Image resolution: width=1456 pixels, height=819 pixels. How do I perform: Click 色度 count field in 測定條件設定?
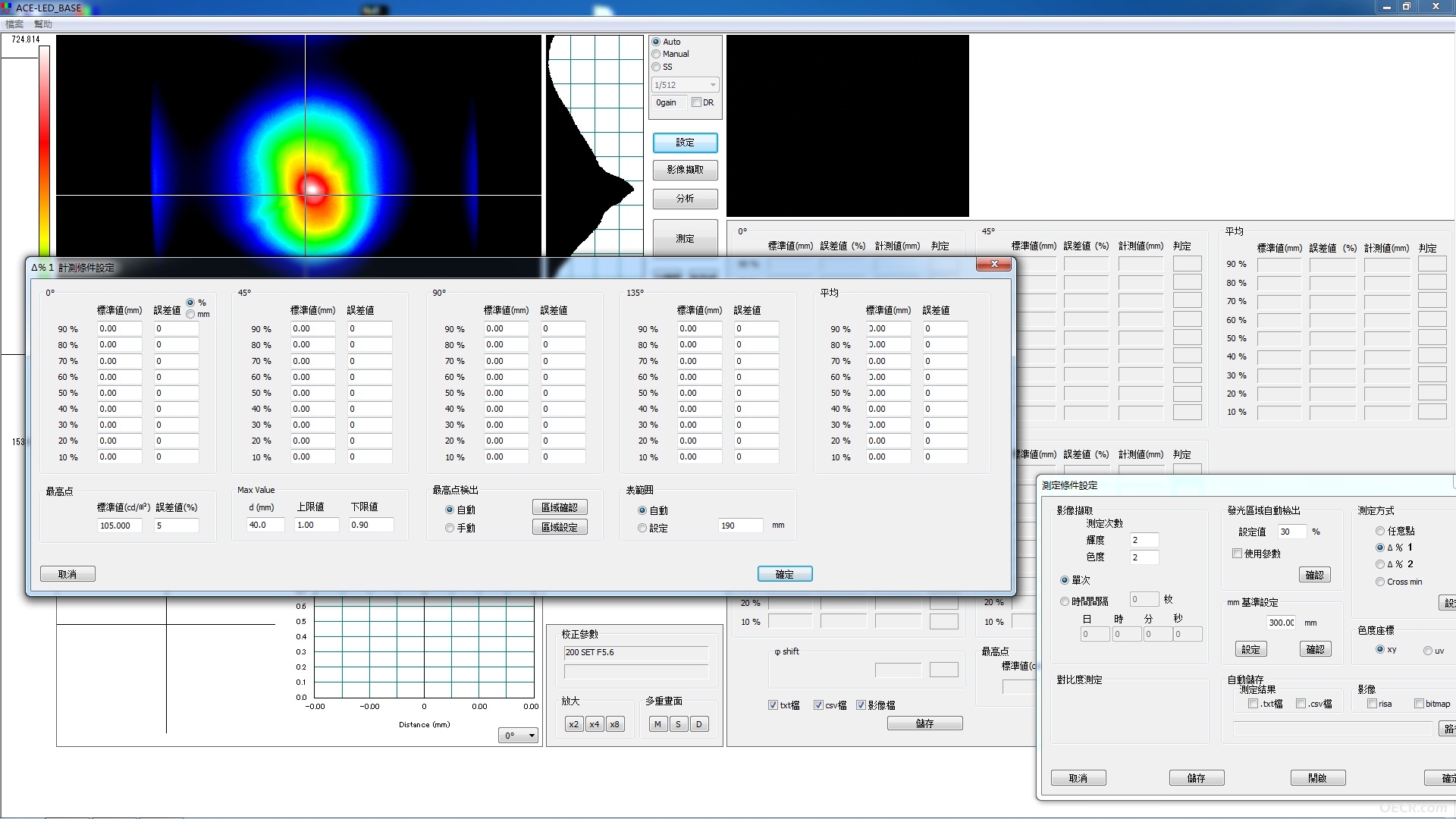[x=1144, y=557]
